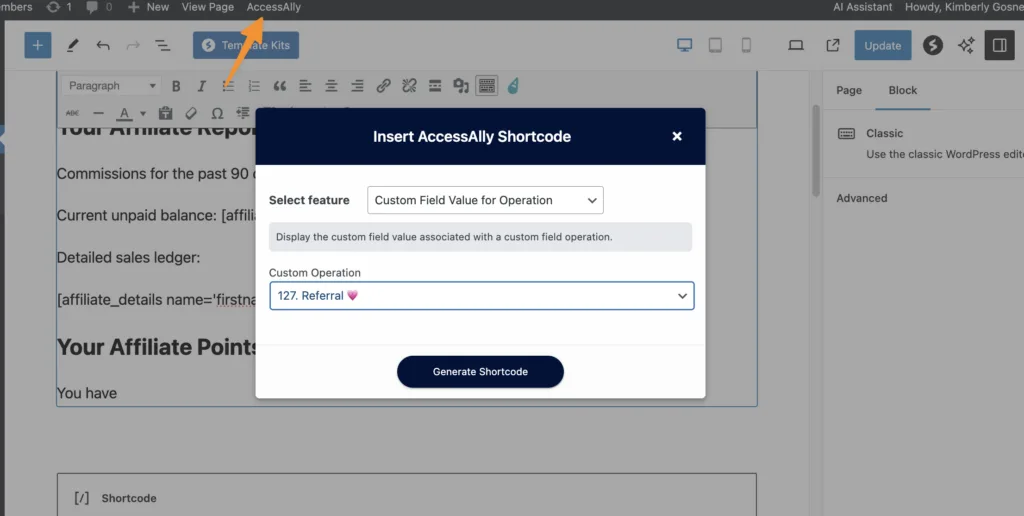1024x516 pixels.
Task: Close the Insert AccessAlly Shortcode dialog
Action: 677,136
